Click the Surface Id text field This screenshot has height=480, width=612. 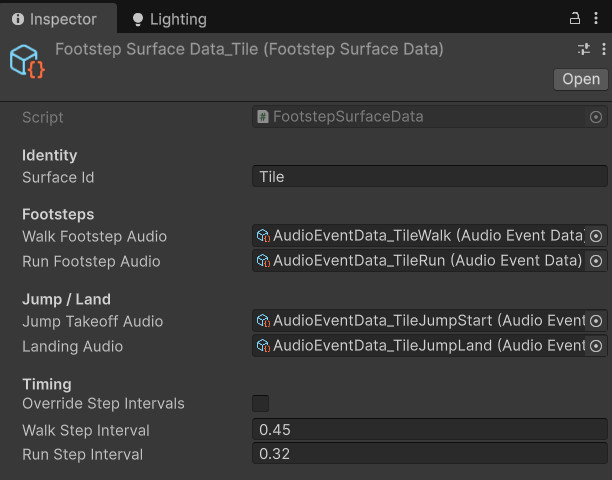click(x=430, y=176)
